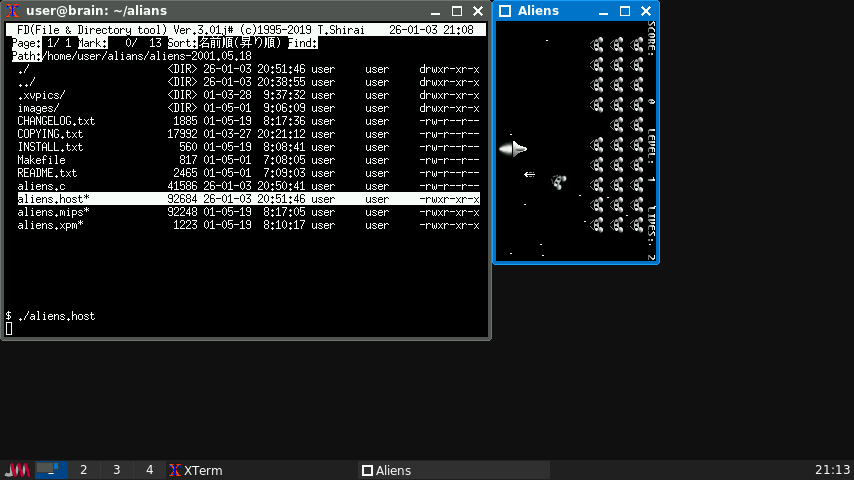Click the XTerm window menu icon
The width and height of the screenshot is (854, 480).
(x=13, y=10)
